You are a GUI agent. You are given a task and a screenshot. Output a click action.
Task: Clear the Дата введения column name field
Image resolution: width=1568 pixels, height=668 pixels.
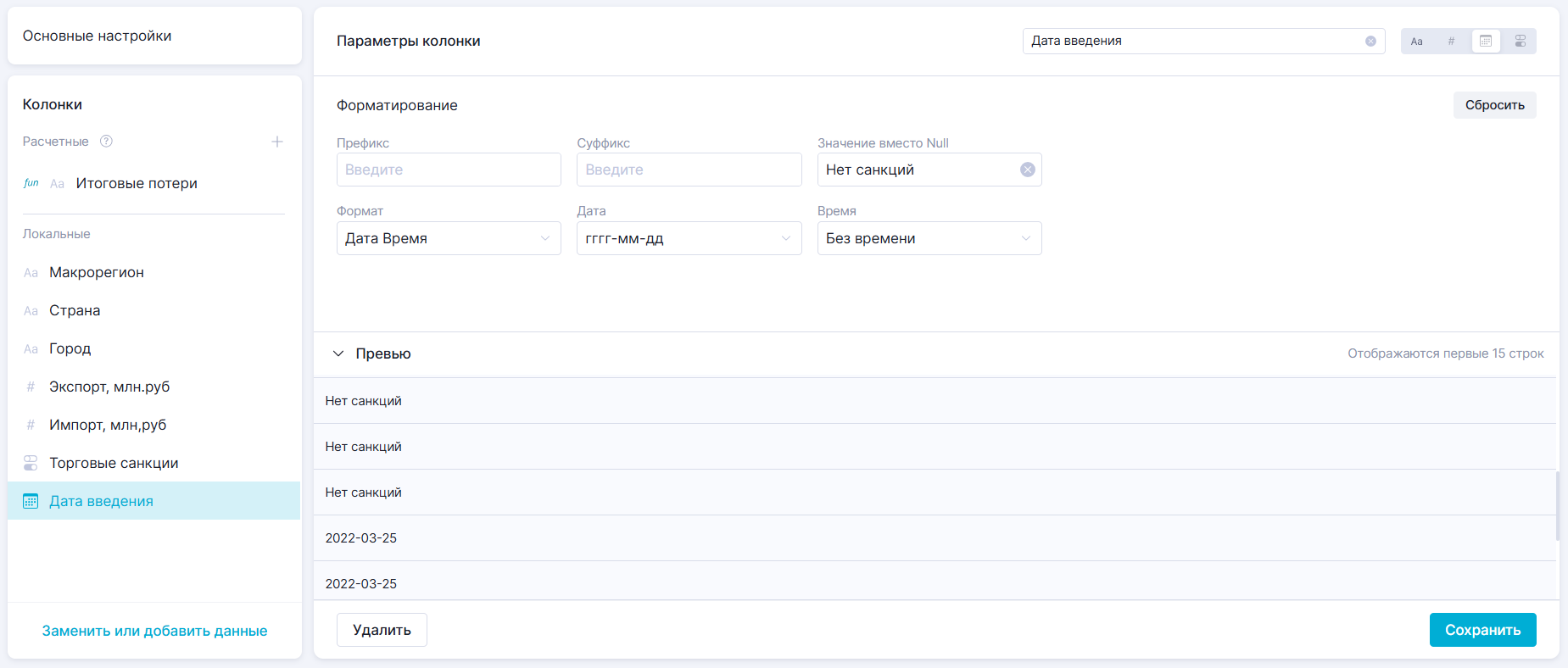1370,42
